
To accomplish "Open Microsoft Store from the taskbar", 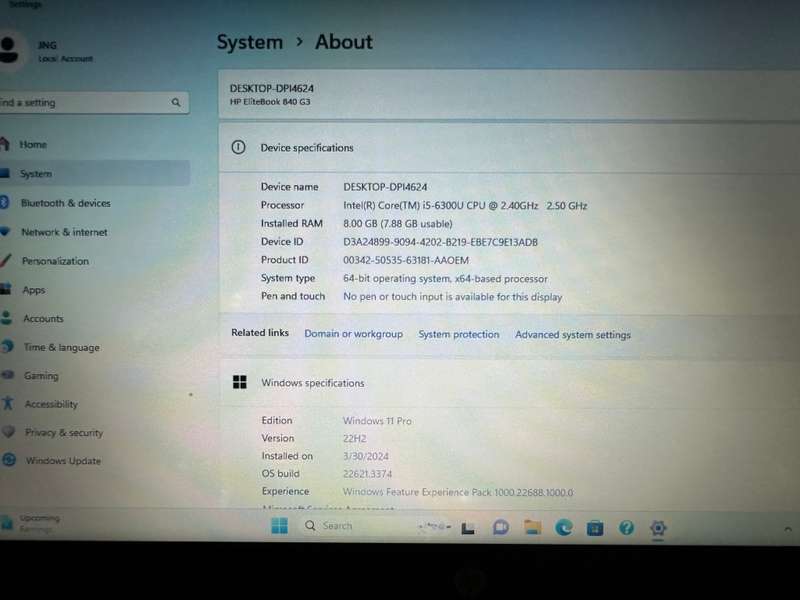I will pyautogui.click(x=595, y=528).
